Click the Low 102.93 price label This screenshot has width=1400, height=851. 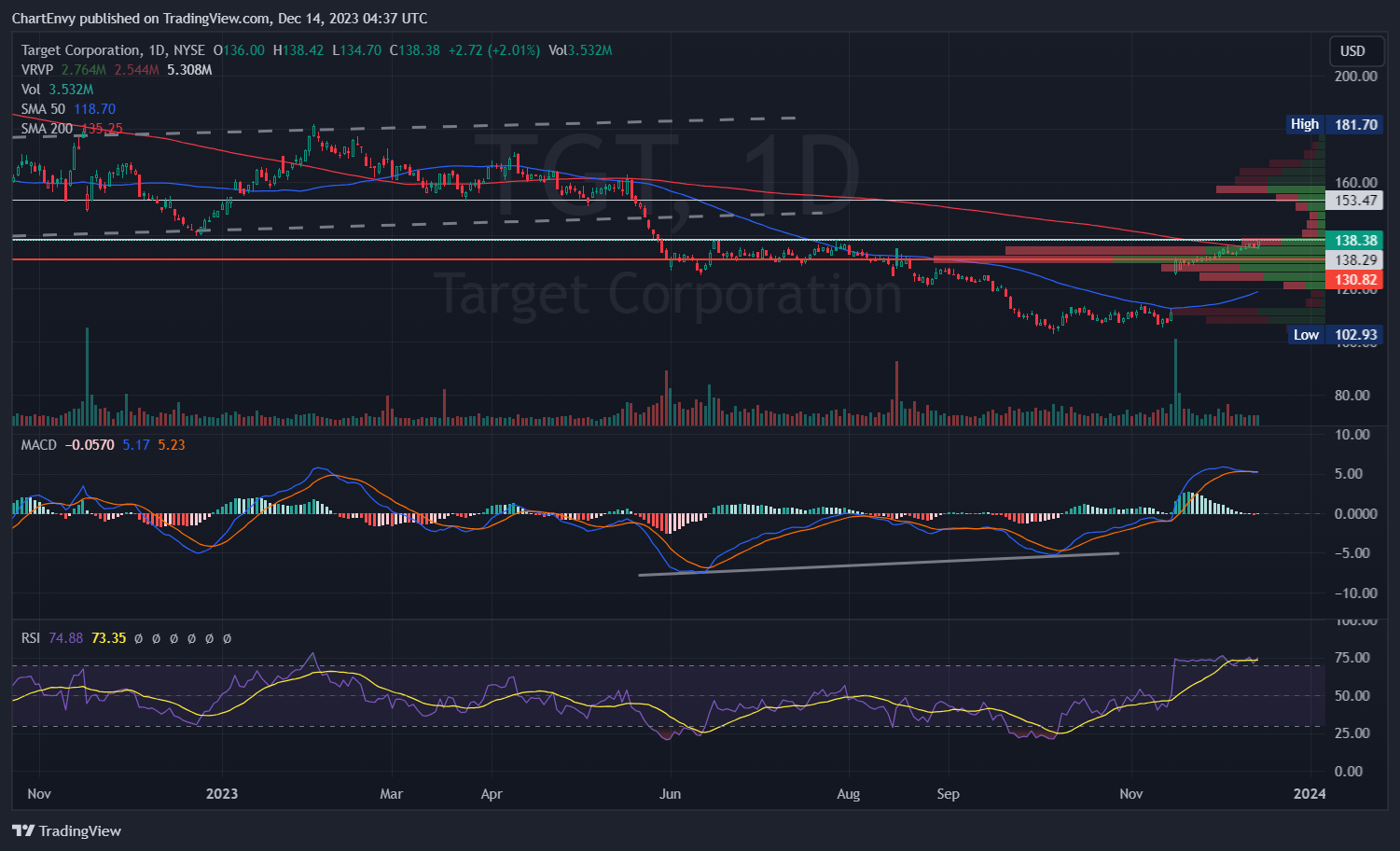click(1336, 335)
